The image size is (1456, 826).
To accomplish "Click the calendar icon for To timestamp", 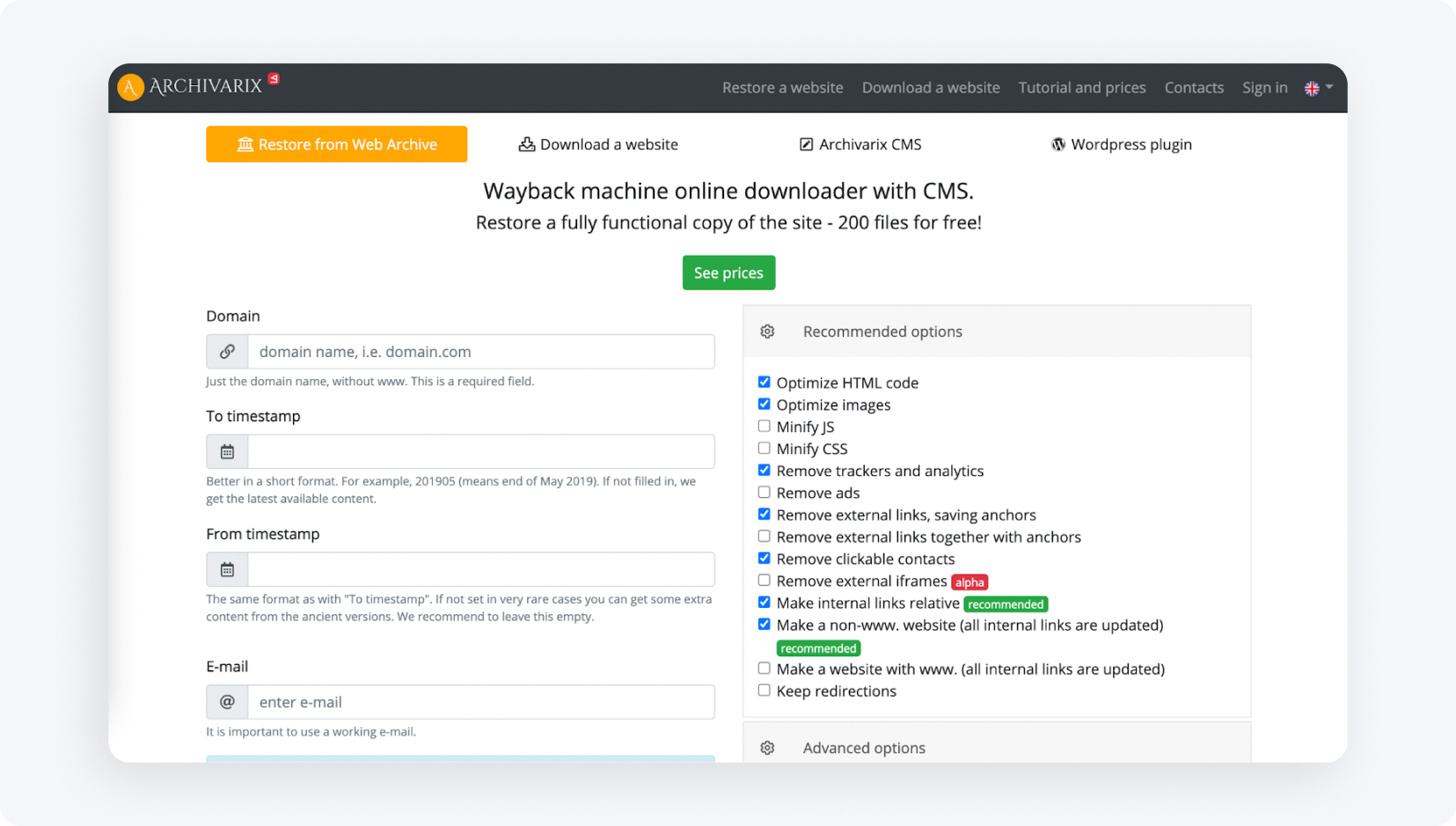I will click(227, 452).
